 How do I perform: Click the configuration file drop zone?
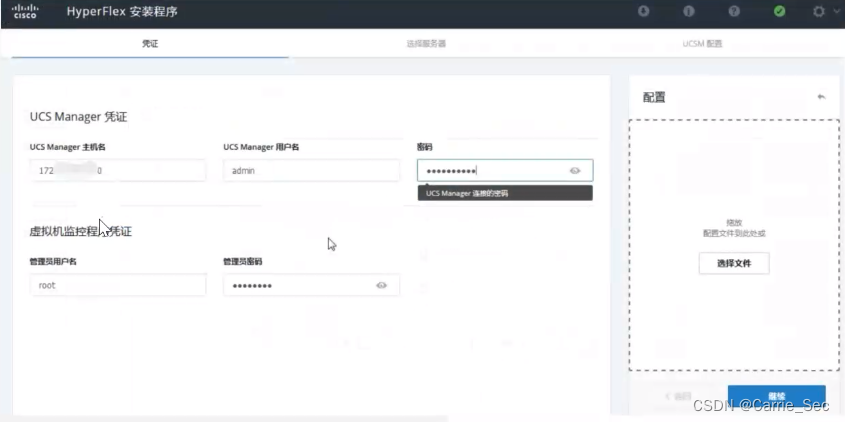[734, 245]
